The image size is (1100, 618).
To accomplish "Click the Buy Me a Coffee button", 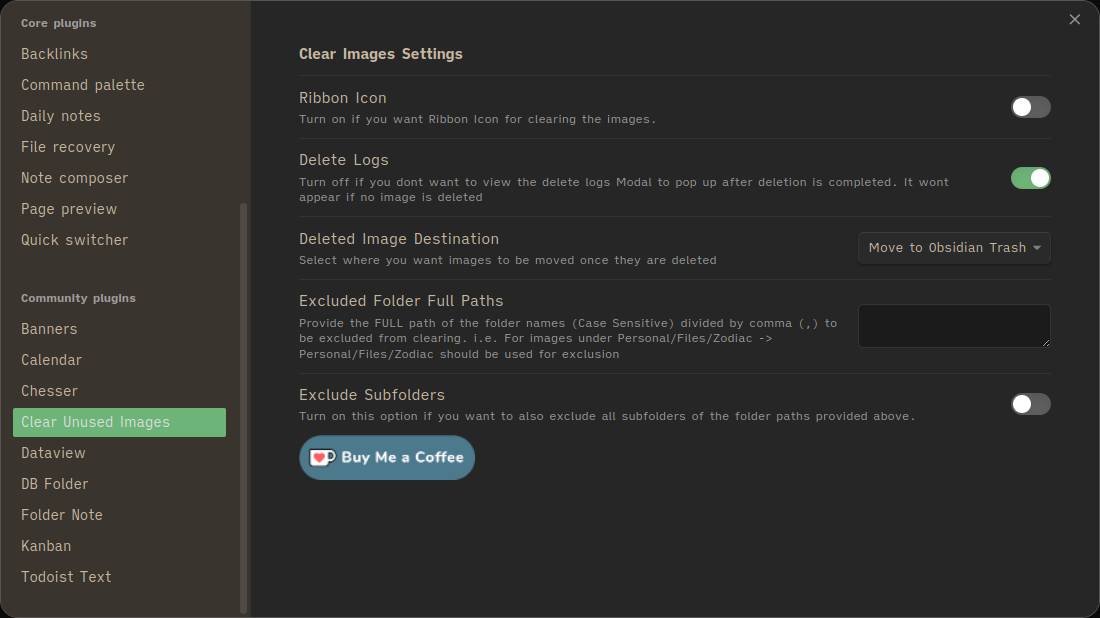I will tap(386, 457).
